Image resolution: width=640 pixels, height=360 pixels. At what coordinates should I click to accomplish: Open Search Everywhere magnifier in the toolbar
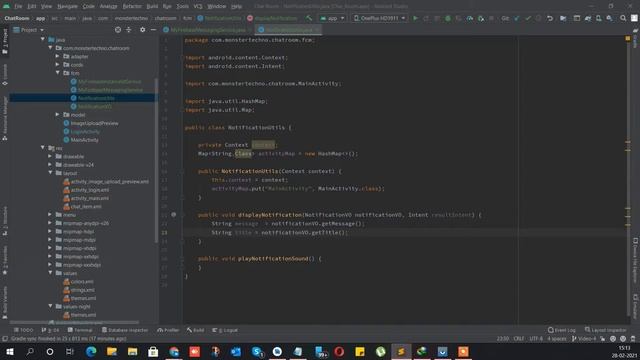click(623, 18)
